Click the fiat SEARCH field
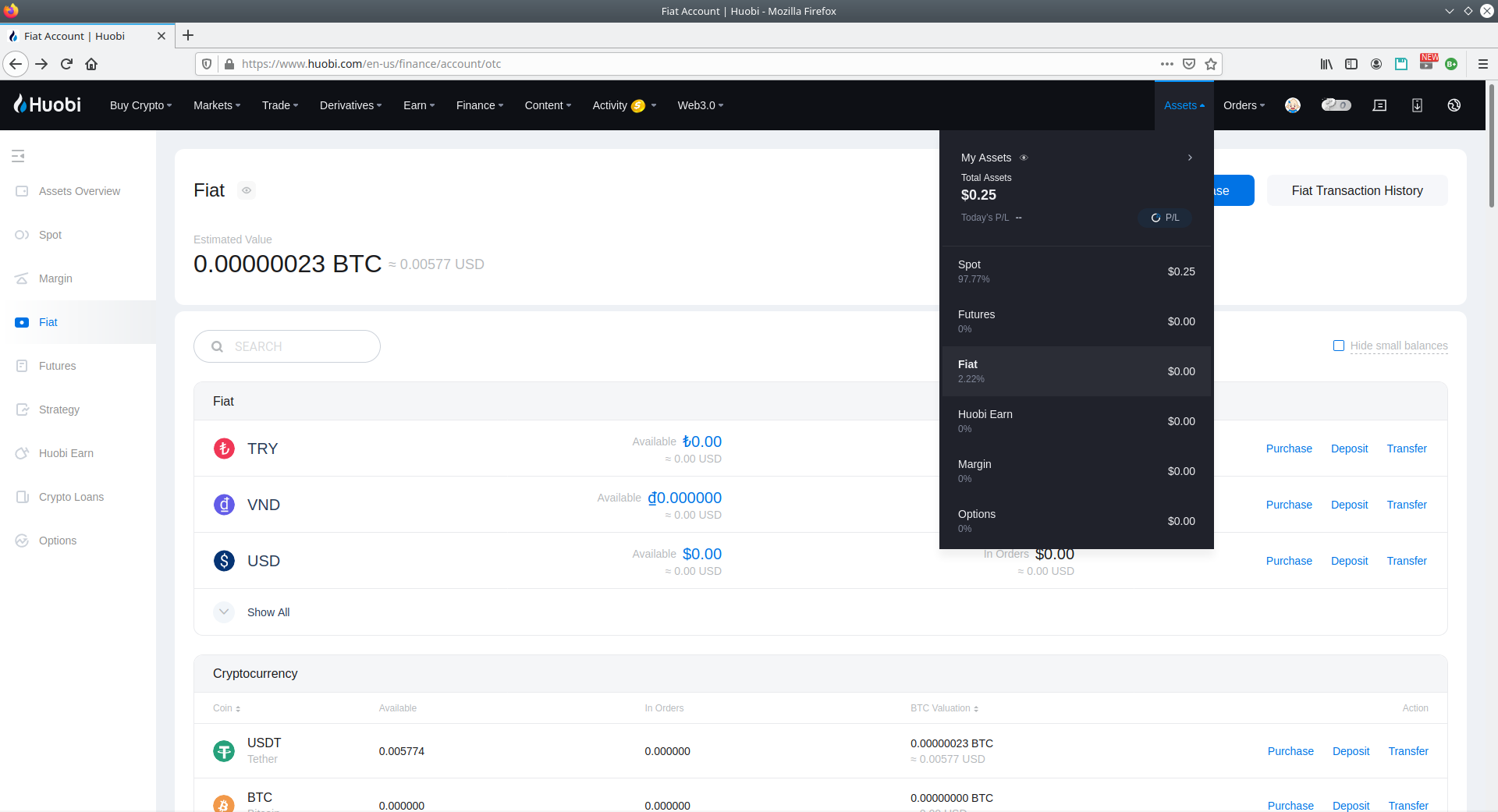The height and width of the screenshot is (812, 1498). click(x=287, y=346)
